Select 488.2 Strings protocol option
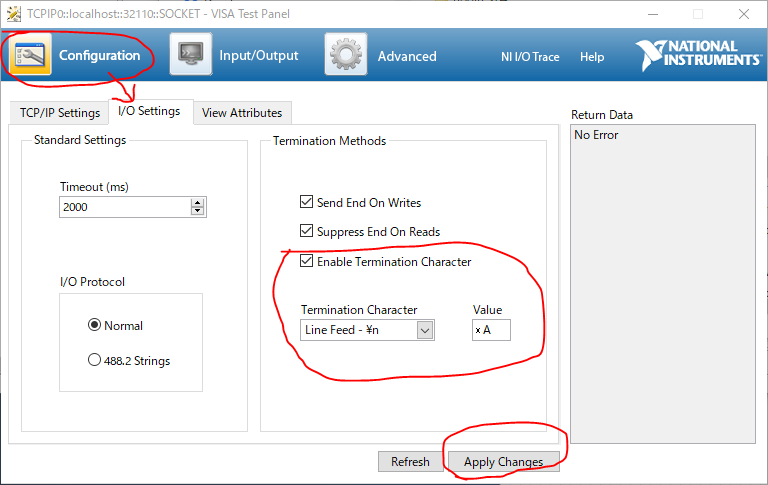 94,360
